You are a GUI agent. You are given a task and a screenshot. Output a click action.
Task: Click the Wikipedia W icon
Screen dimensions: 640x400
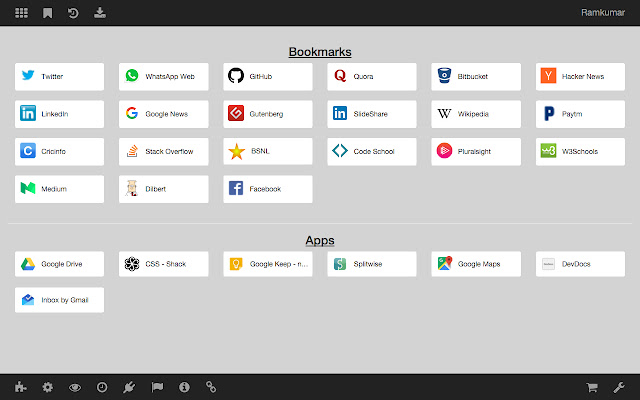coord(444,113)
